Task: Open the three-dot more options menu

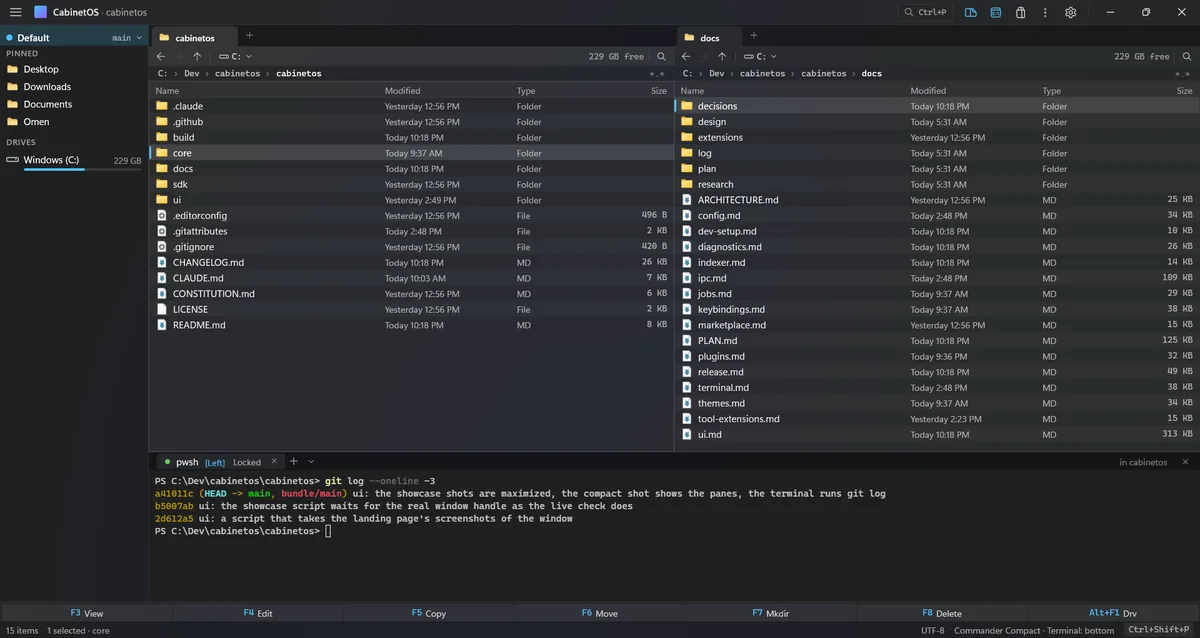Action: point(1046,12)
